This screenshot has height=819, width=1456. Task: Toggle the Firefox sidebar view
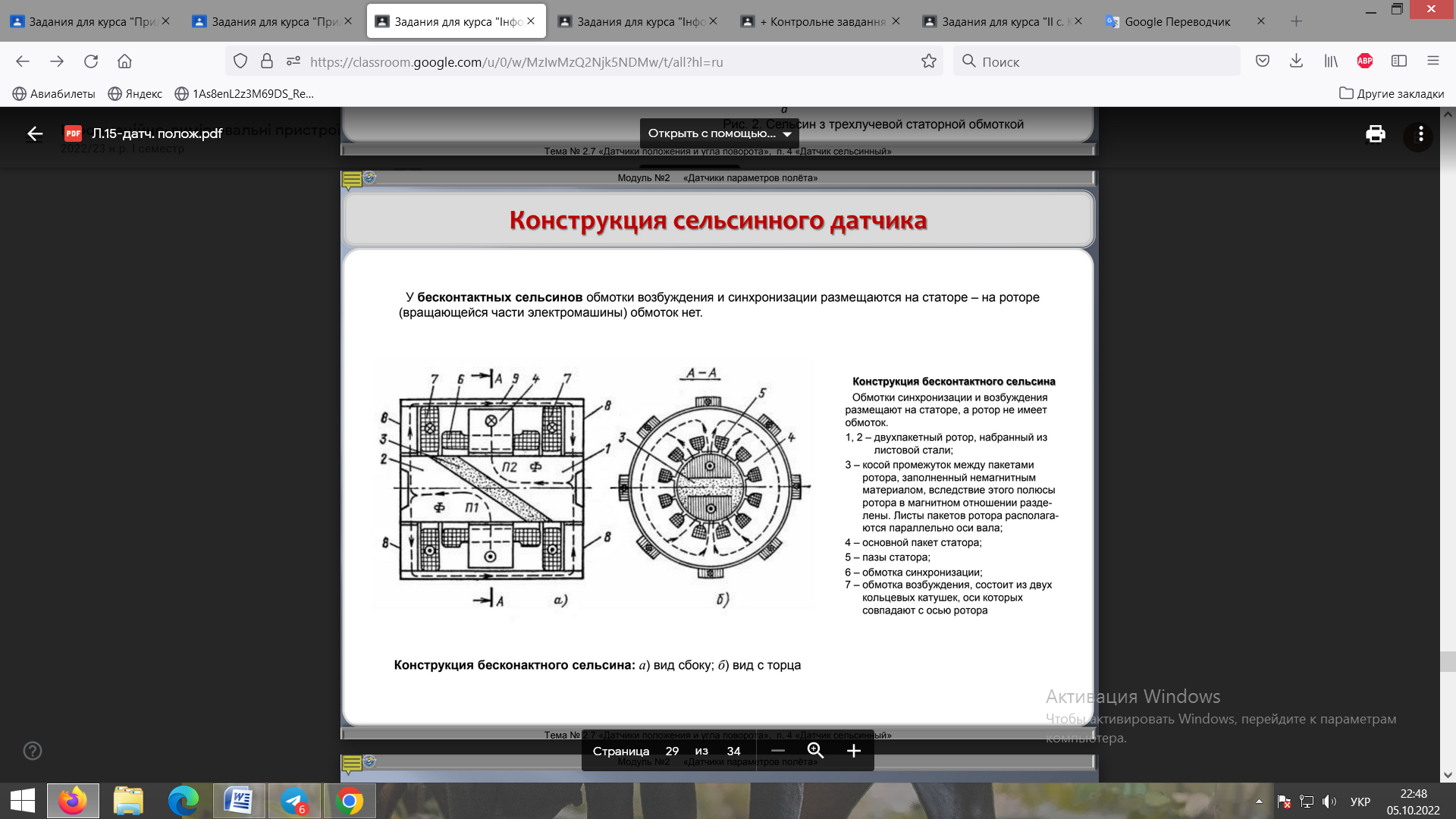point(1399,61)
